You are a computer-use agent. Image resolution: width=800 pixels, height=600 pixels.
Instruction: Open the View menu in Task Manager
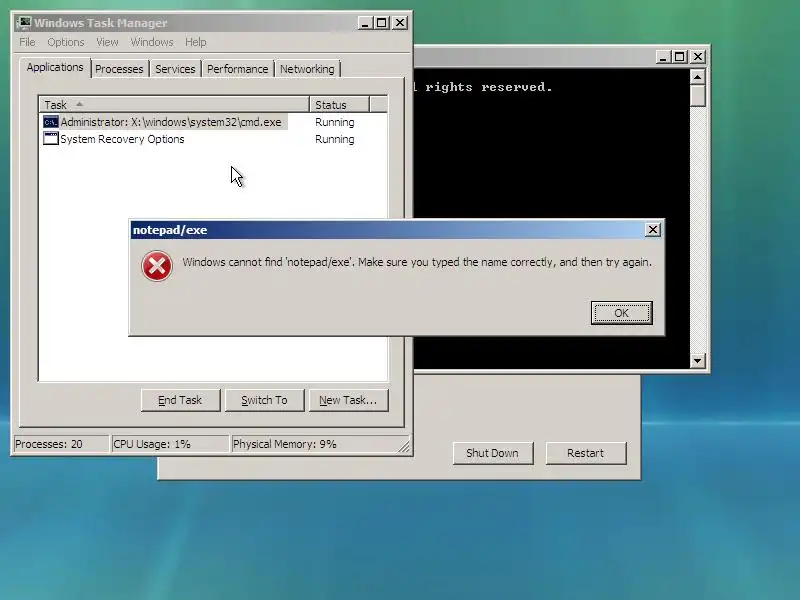[x=107, y=42]
